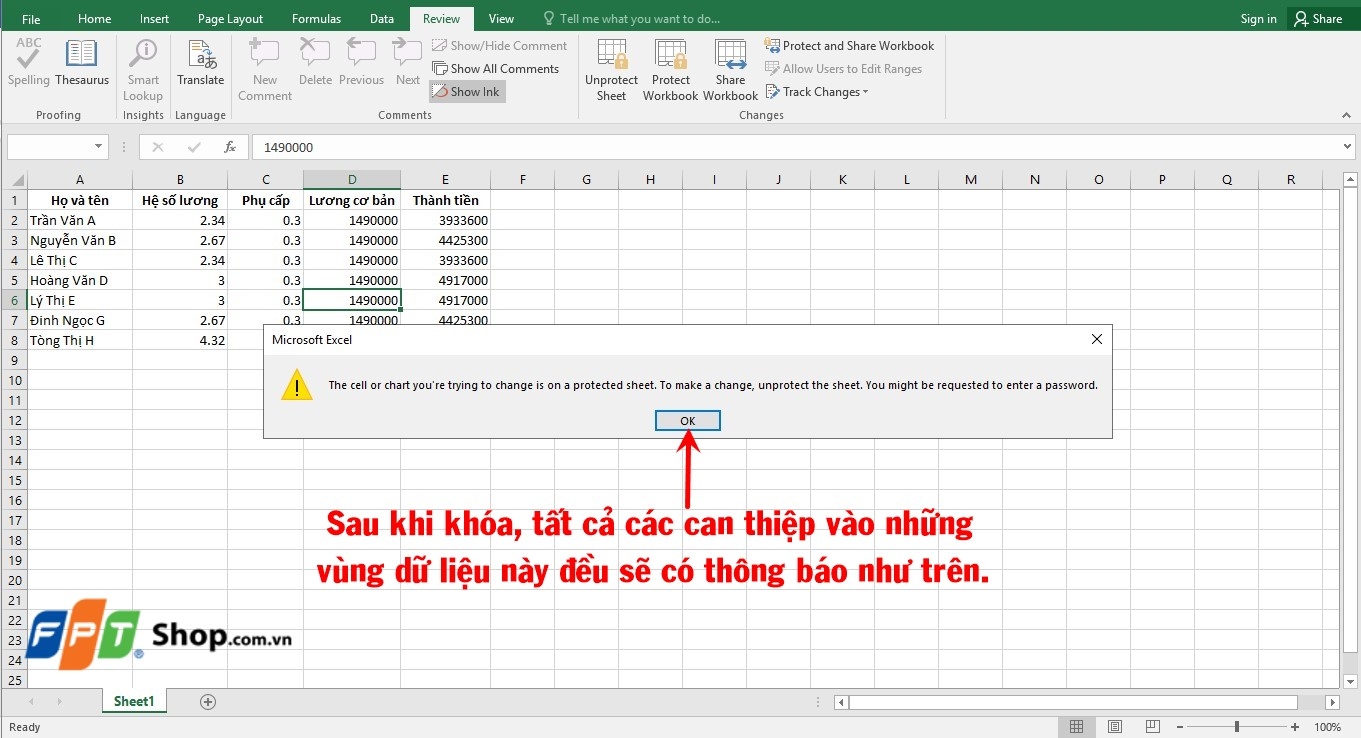Toggle Show Ink visibility
Viewport: 1361px width, 738px height.
466,91
